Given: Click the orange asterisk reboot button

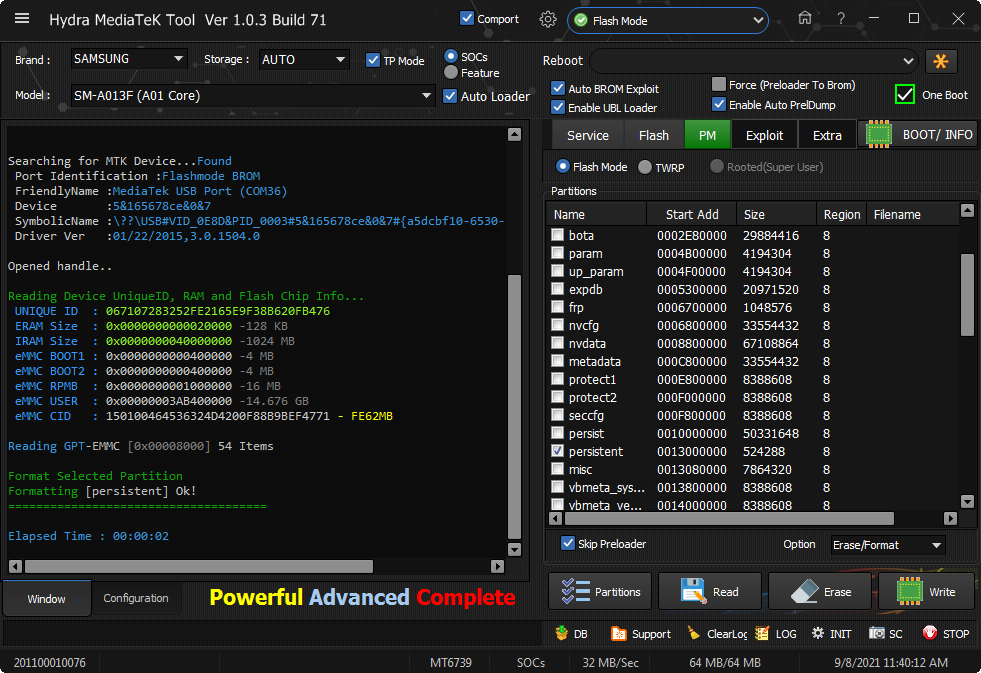Looking at the screenshot, I should 940,61.
